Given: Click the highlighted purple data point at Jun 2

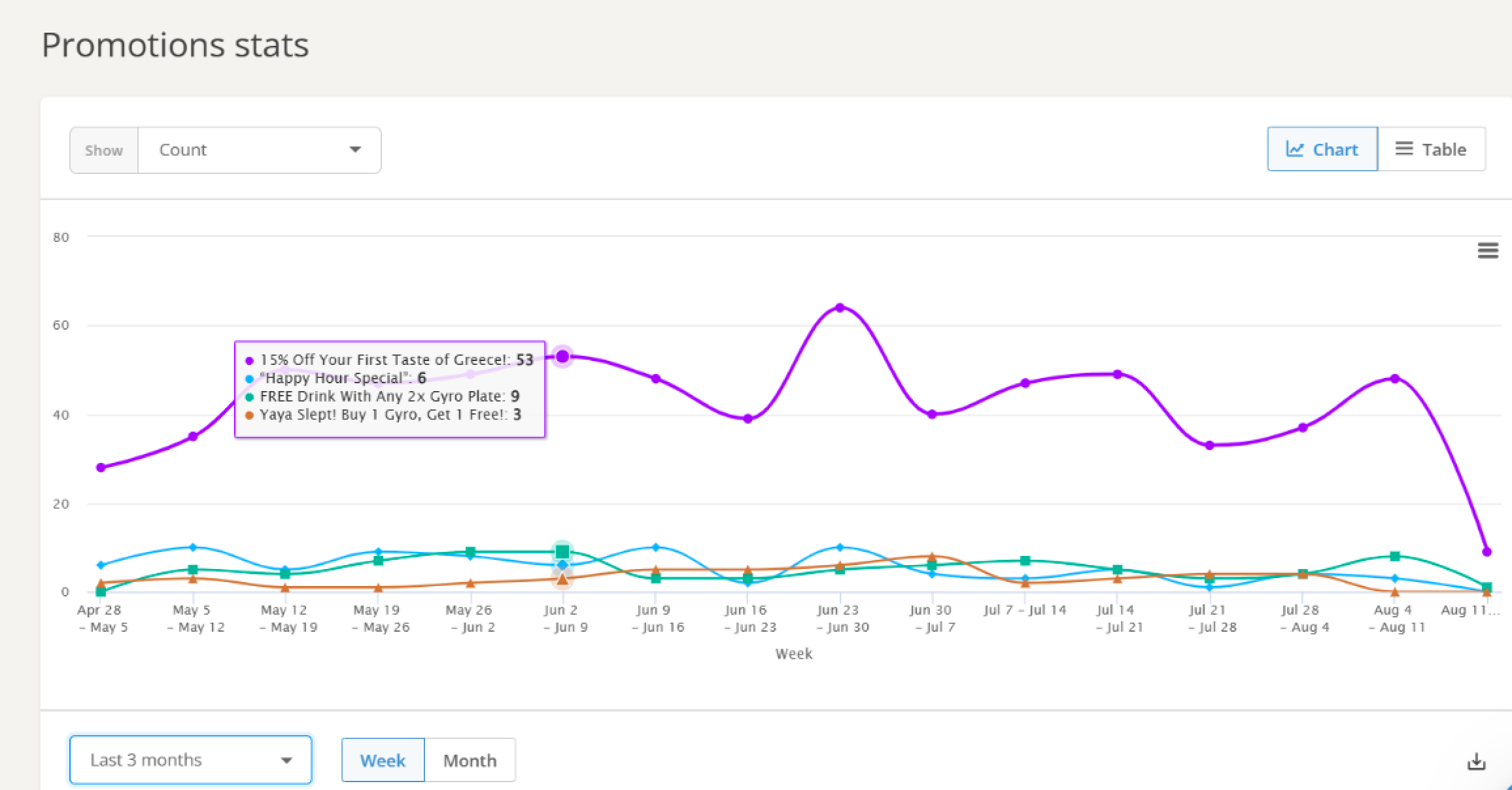Looking at the screenshot, I should coord(563,356).
